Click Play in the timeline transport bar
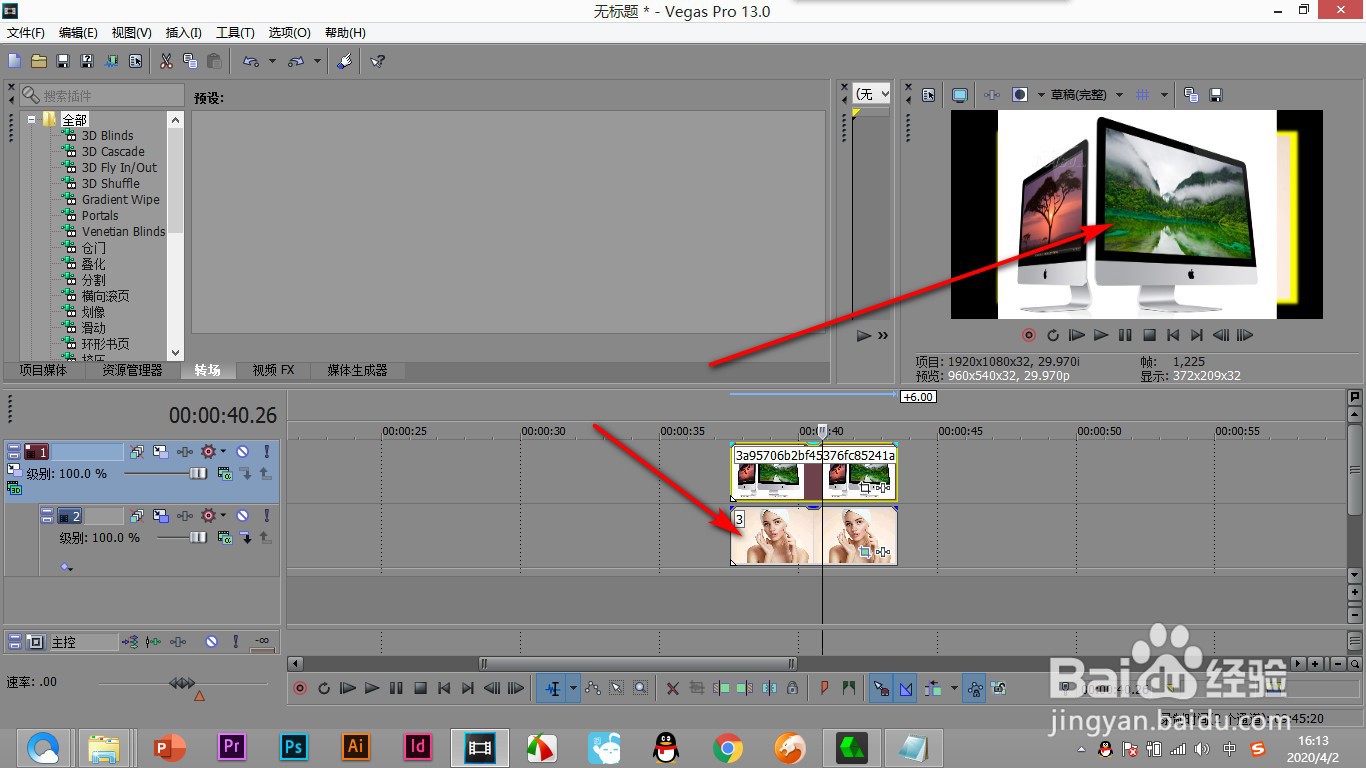The height and width of the screenshot is (768, 1366). [x=372, y=688]
